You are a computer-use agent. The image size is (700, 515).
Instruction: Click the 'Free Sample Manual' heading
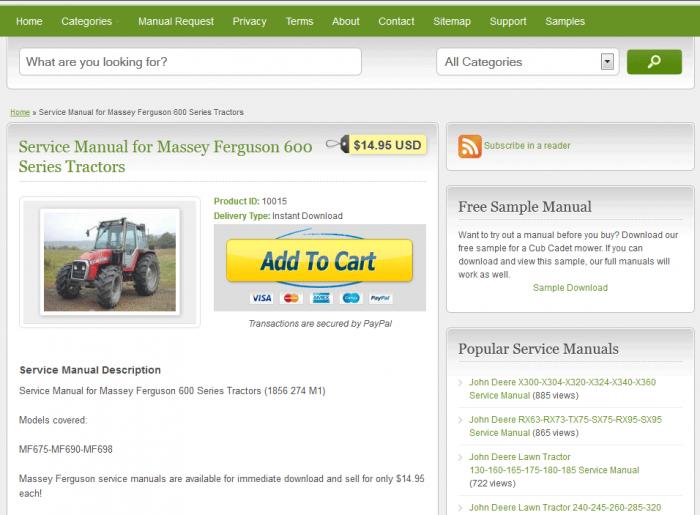pos(525,207)
